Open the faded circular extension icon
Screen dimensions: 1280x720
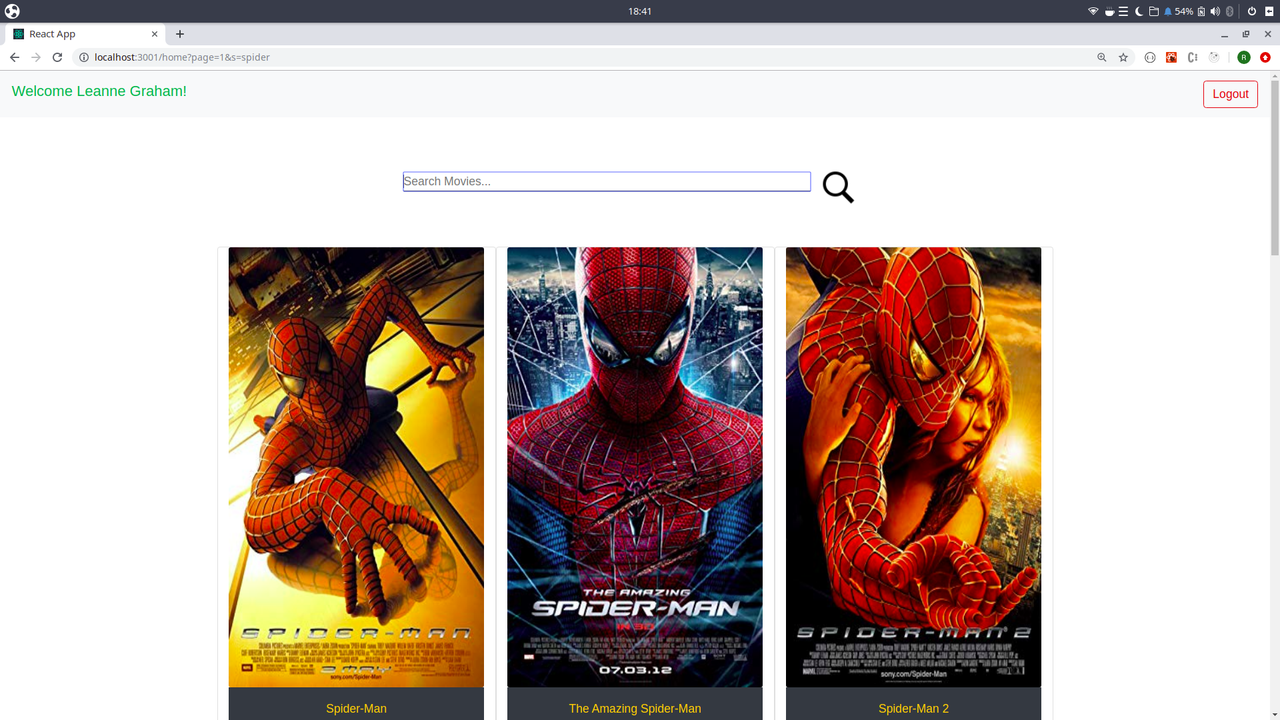[1214, 57]
